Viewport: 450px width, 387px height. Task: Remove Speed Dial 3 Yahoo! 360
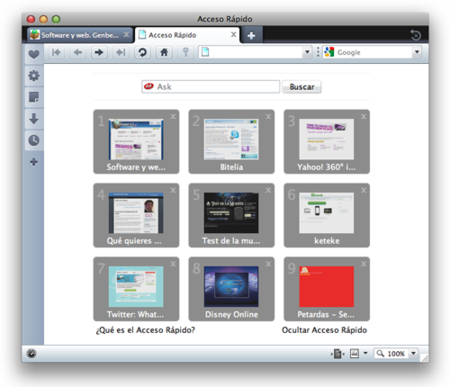click(x=364, y=117)
